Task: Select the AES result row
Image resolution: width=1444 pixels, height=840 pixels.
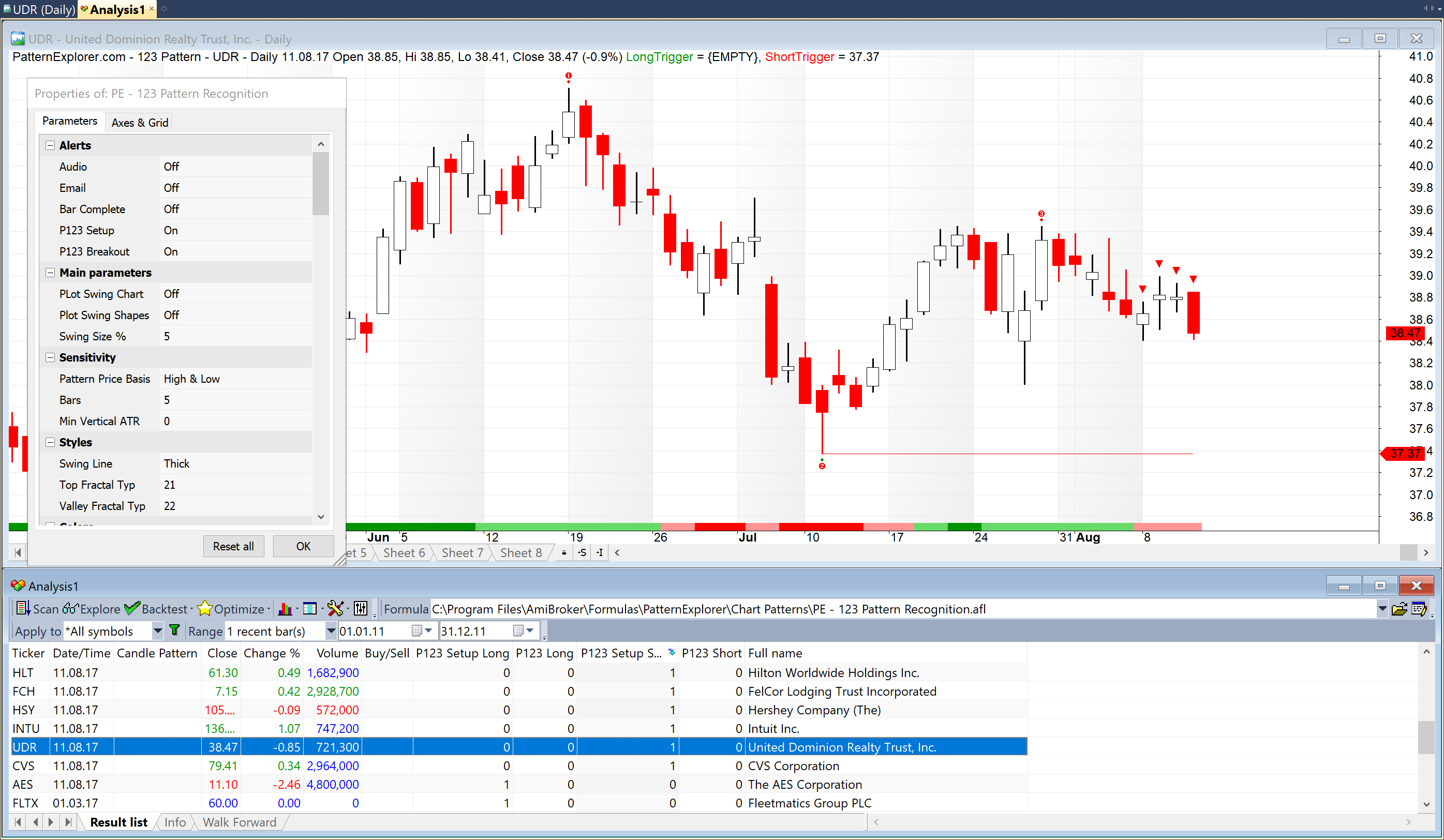Action: point(518,784)
